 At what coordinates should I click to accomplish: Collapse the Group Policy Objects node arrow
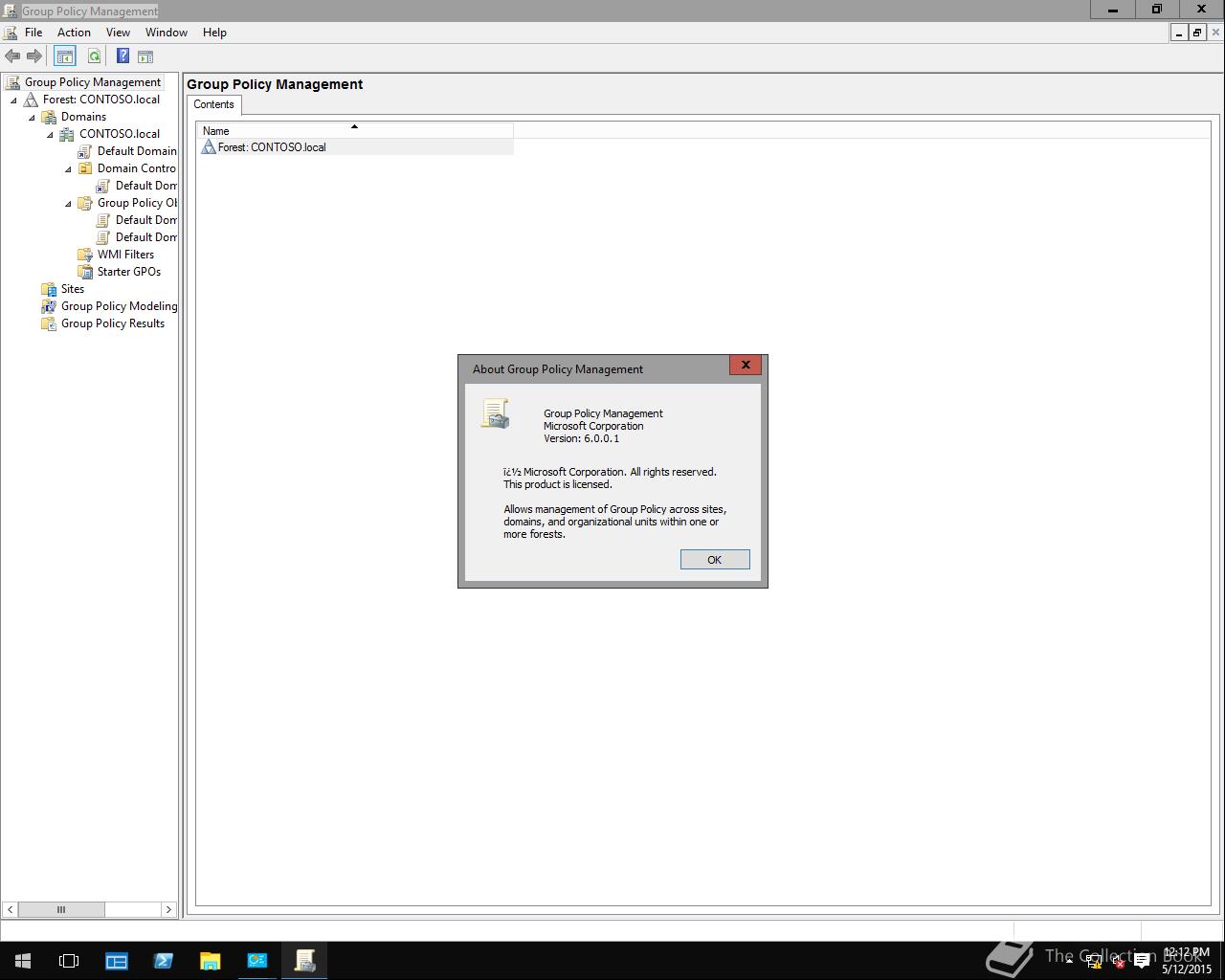tap(68, 203)
